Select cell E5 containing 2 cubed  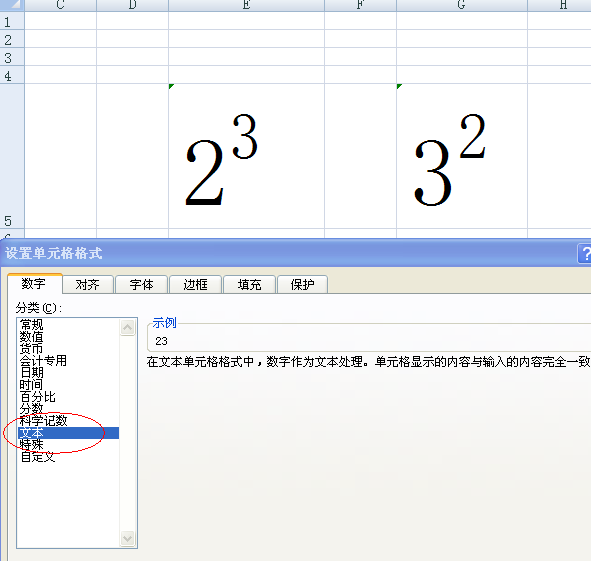247,156
